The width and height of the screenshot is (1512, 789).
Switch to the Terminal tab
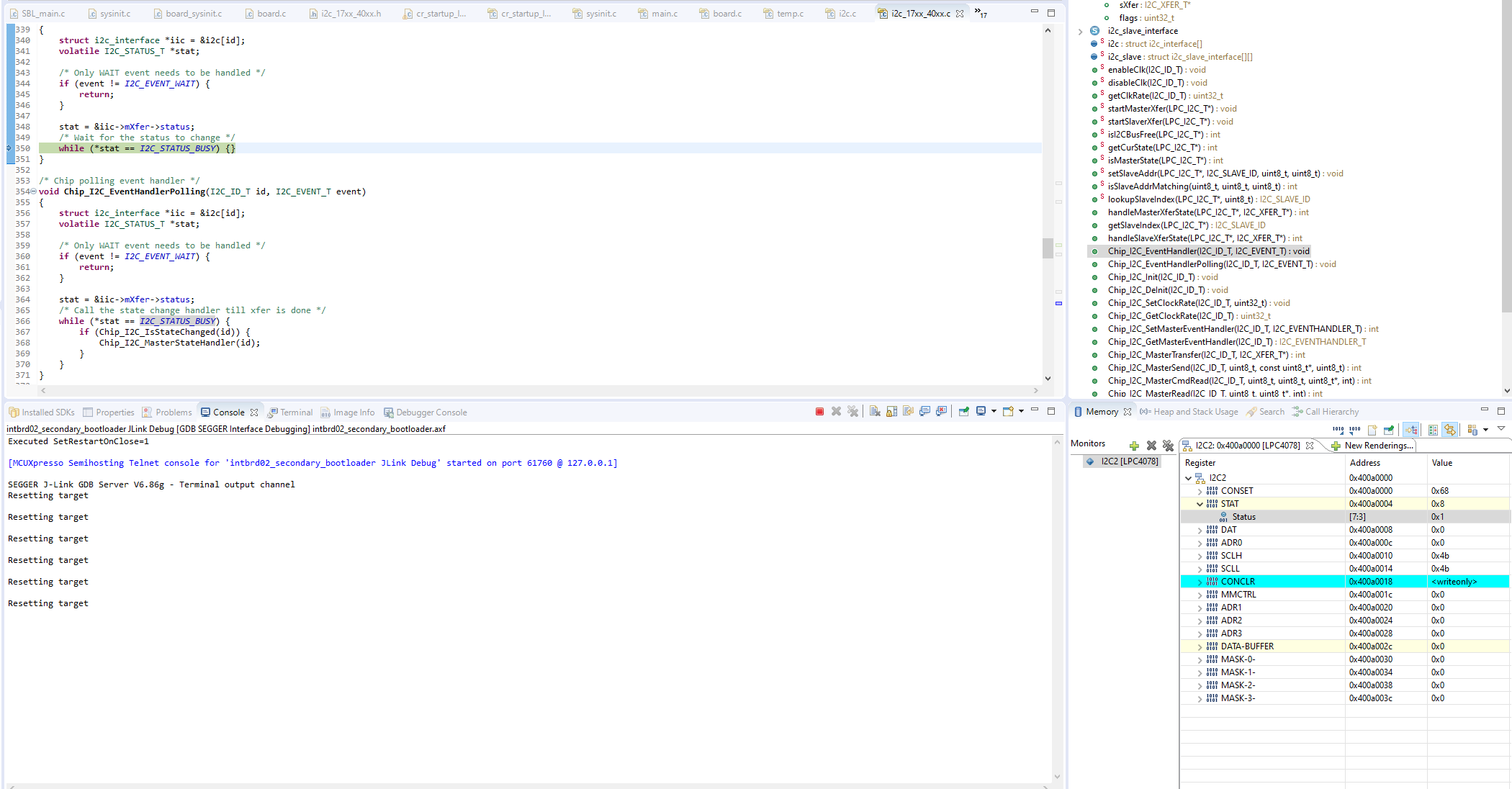tap(295, 412)
